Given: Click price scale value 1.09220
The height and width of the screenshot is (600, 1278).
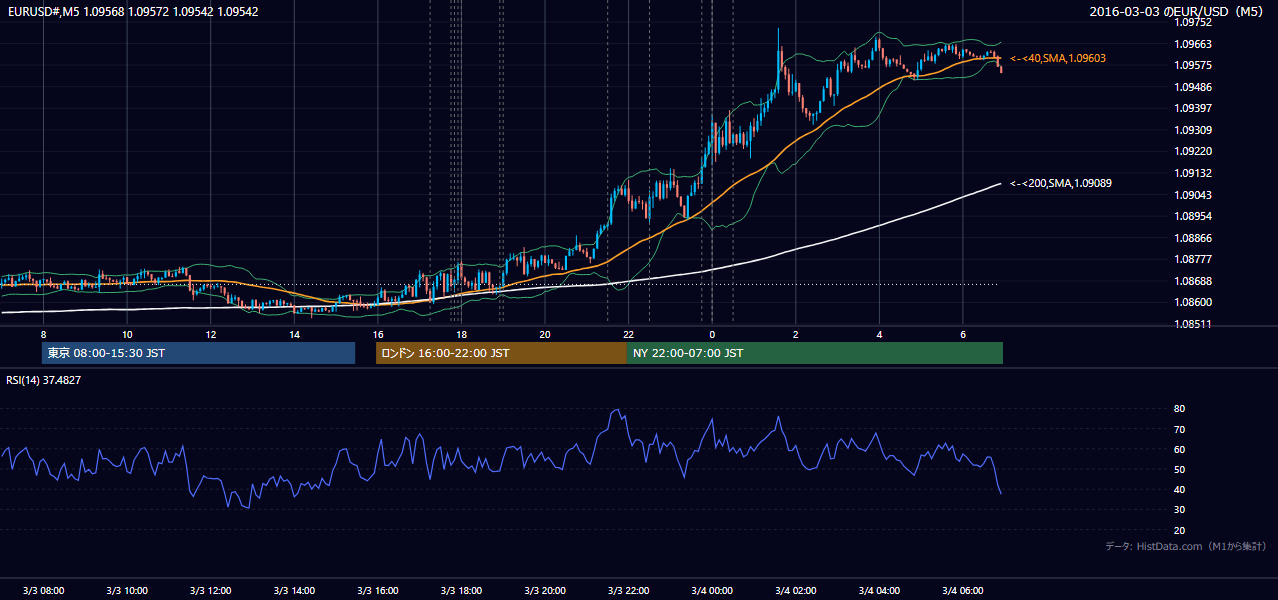Looking at the screenshot, I should click(1193, 152).
